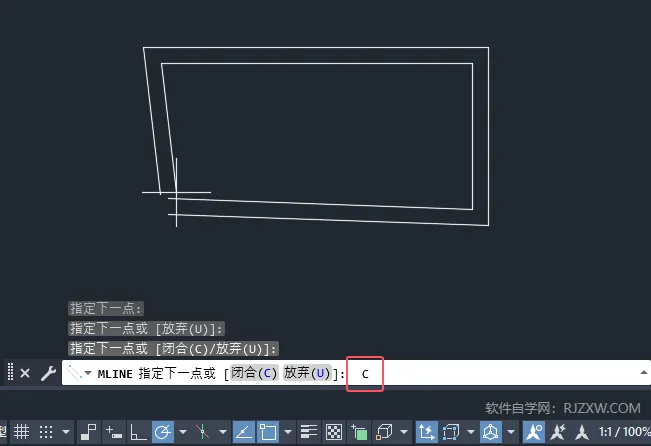Toggle snap mode dotted-grid icon
Image resolution: width=651 pixels, height=446 pixels.
tap(46, 432)
